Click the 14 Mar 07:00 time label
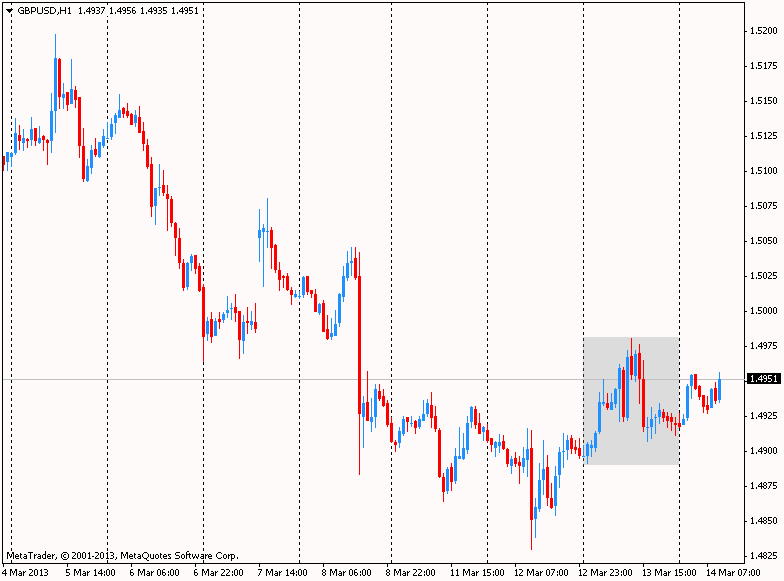Screen dimensions: 784x581 (x=733, y=572)
